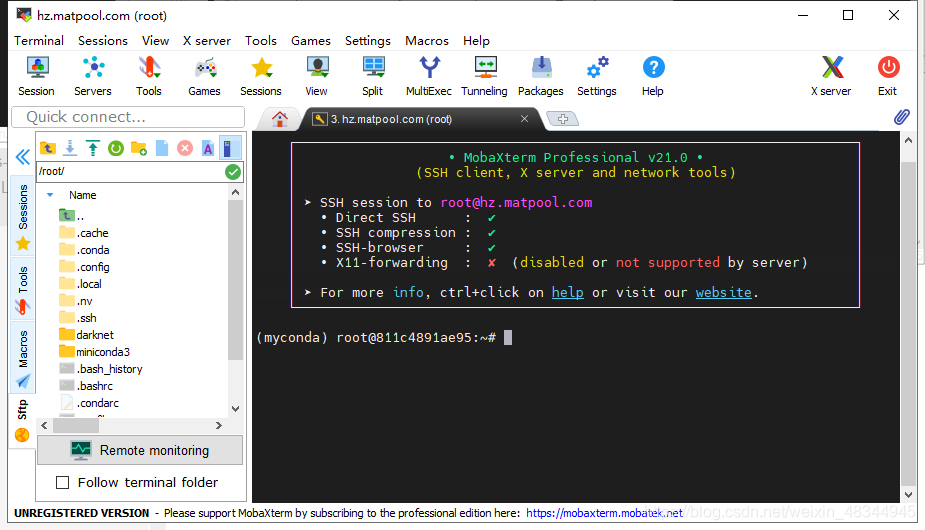The width and height of the screenshot is (925, 530).
Task: Open the View menu
Action: [x=156, y=41]
